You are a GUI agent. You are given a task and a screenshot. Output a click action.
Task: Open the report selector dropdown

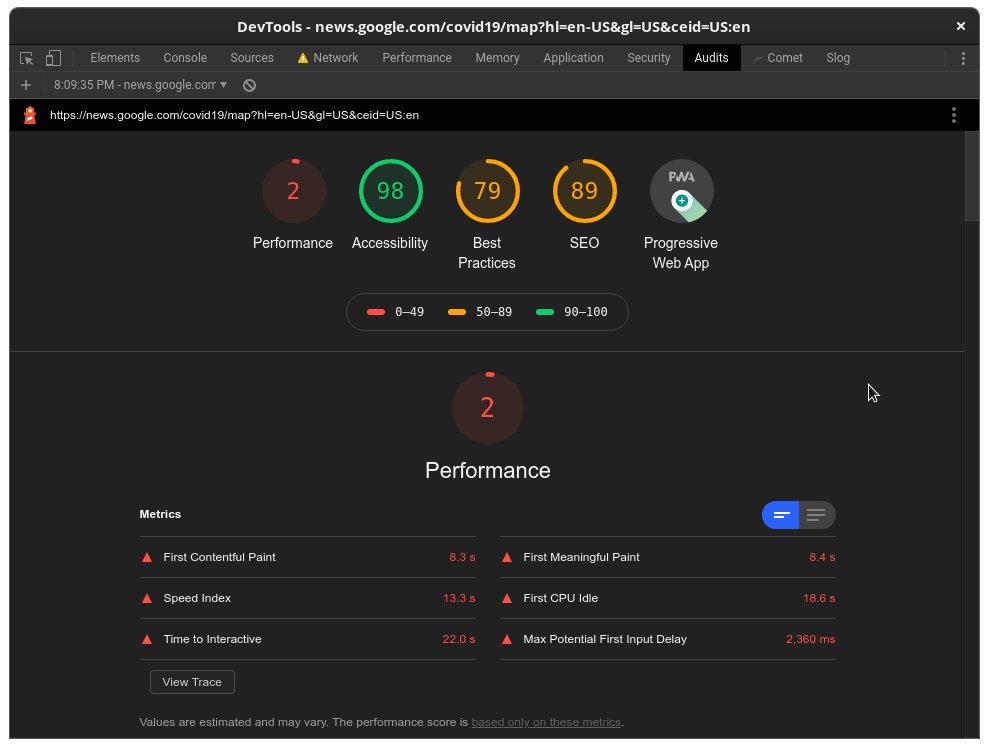pyautogui.click(x=140, y=85)
